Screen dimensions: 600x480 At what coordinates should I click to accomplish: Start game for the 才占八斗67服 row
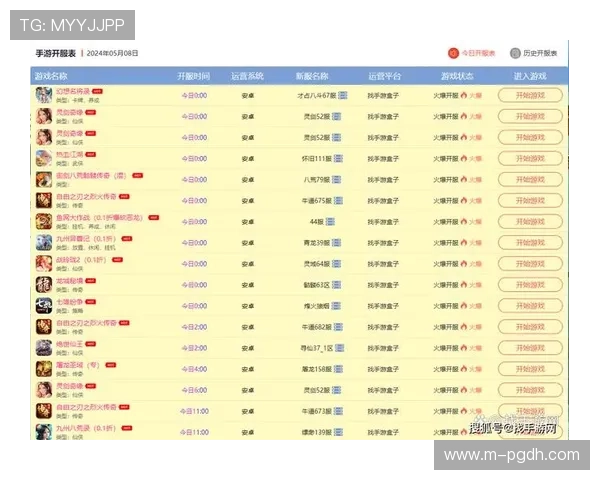click(x=530, y=95)
